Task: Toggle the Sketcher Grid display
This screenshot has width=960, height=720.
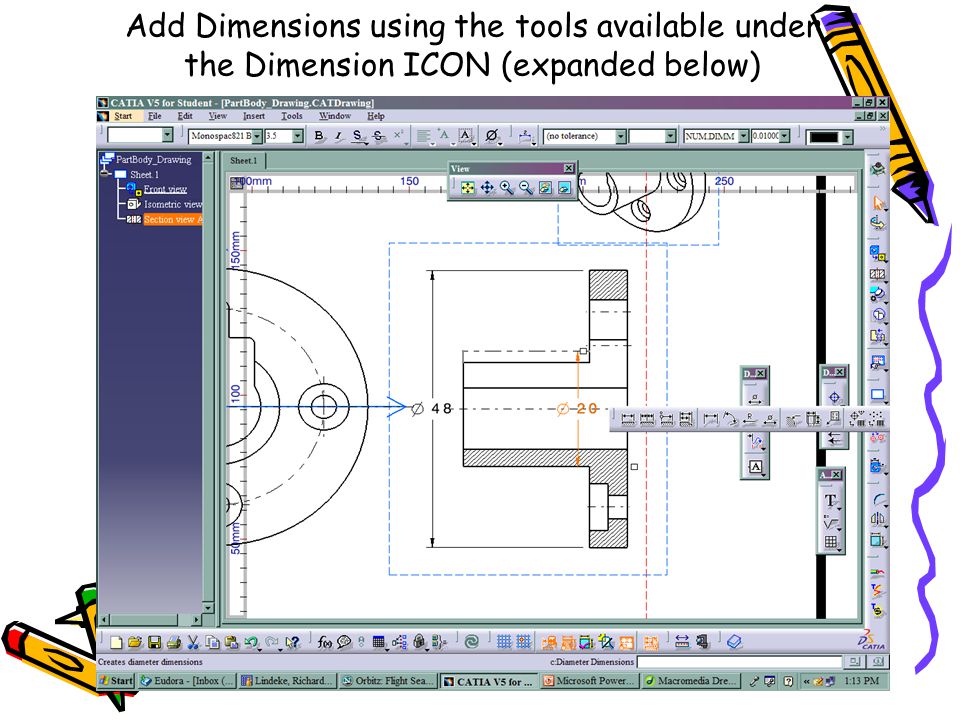Action: point(504,642)
